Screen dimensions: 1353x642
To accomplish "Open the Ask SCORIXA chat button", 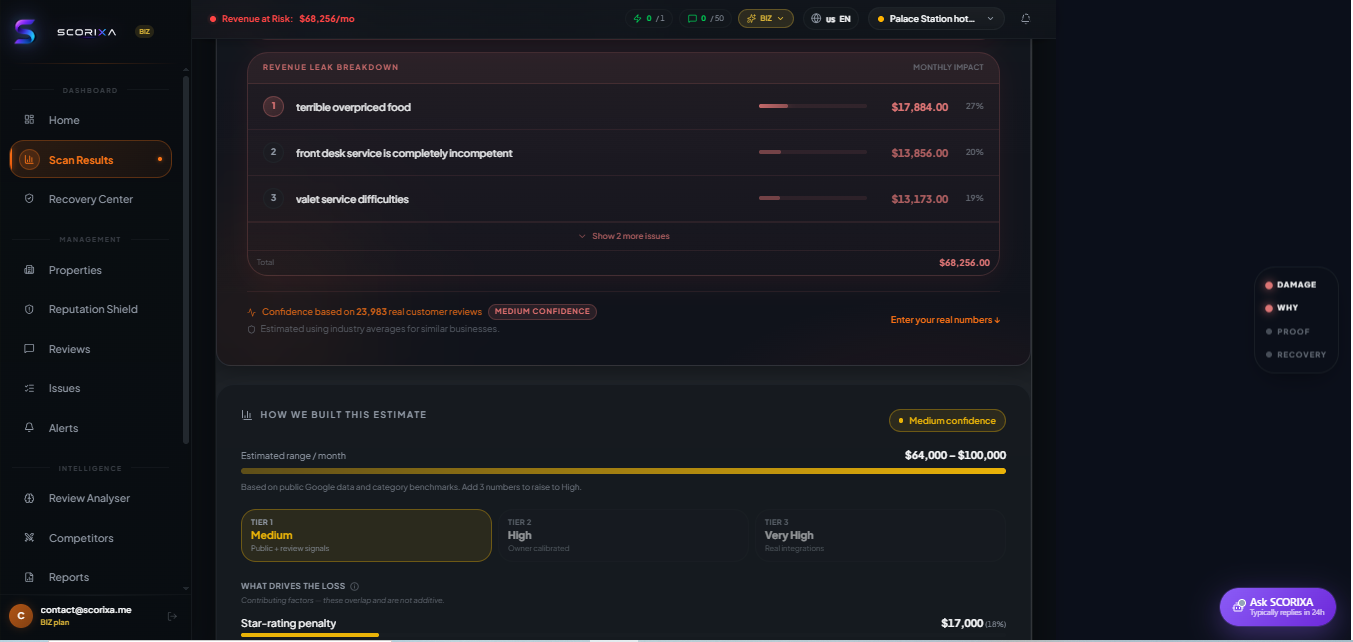I will pyautogui.click(x=1278, y=607).
